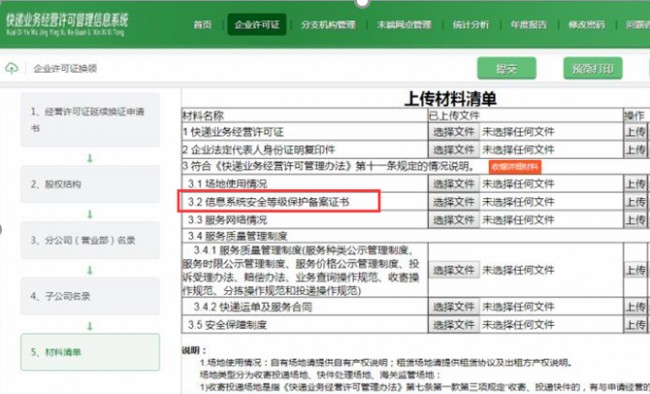Click the row label 3.3 服务网络情况
650x394 pixels.
[x=228, y=220]
